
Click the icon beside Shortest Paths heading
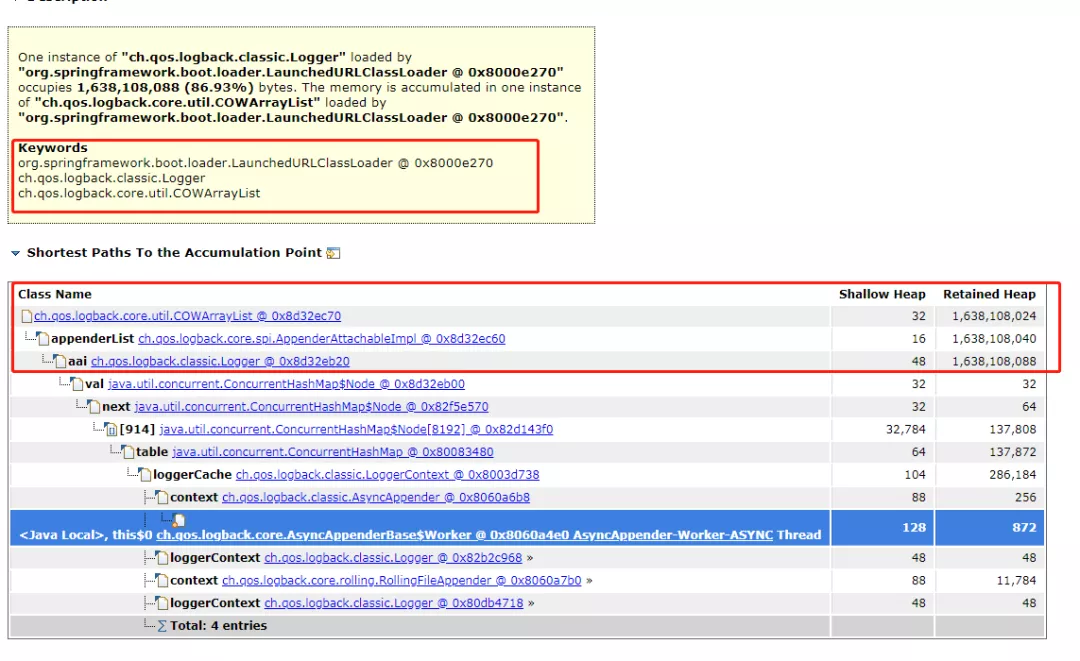coord(333,253)
